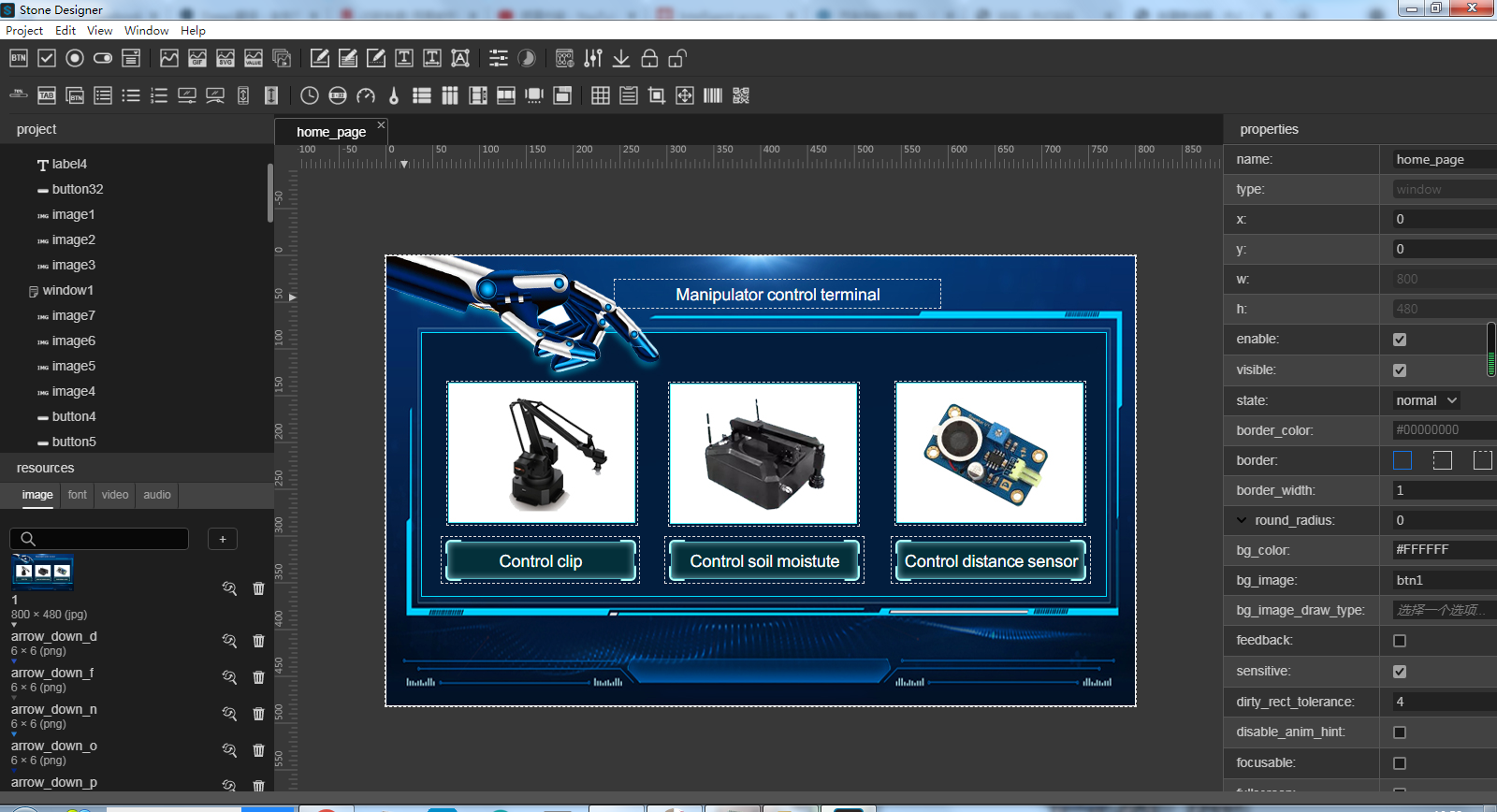Click the bg_color value field #FFFFFF
The height and width of the screenshot is (812, 1497).
pyautogui.click(x=1445, y=550)
